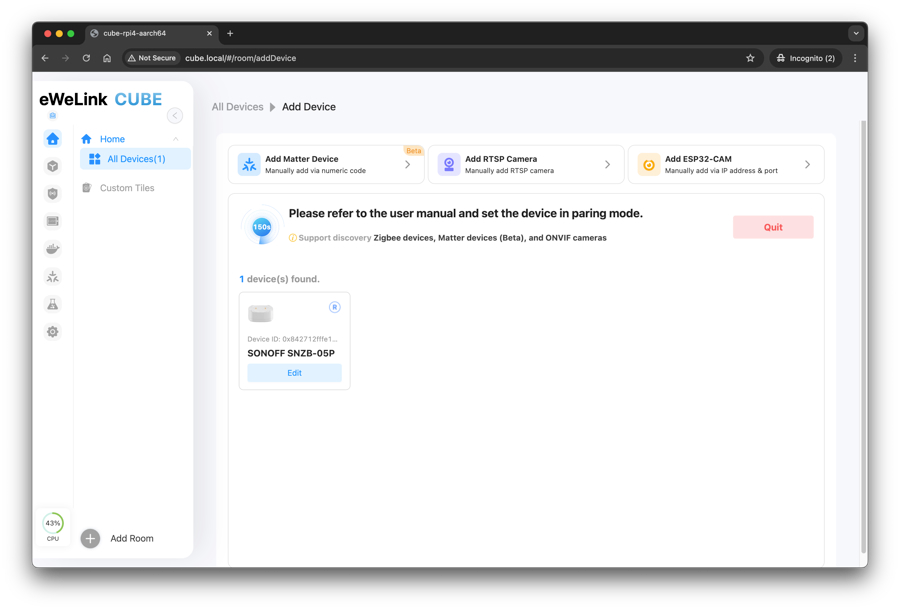Select All Devices(1) in sidebar

point(136,159)
